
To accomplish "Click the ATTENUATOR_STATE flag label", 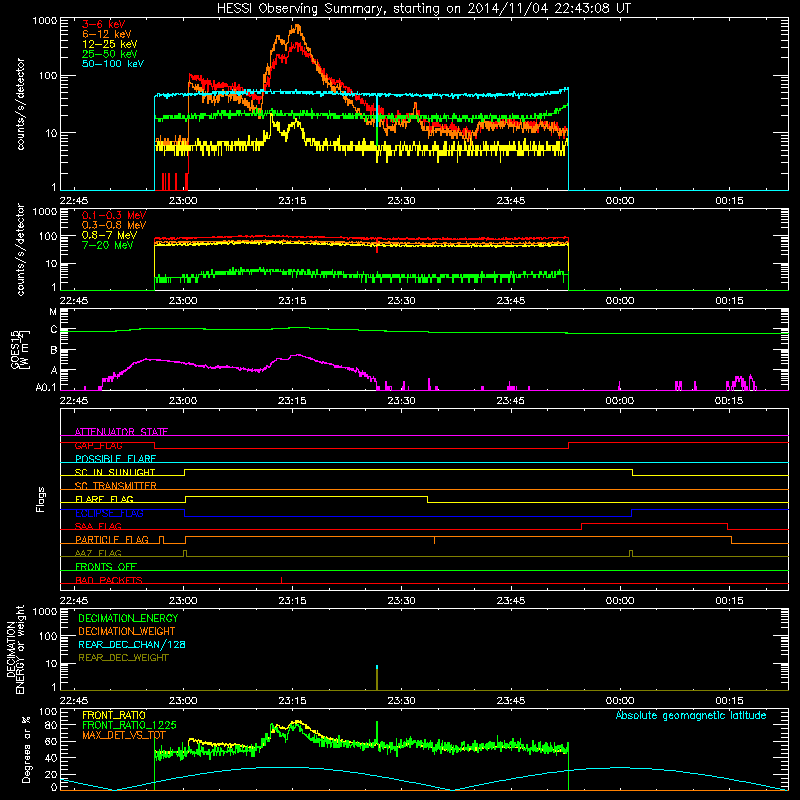I will coord(121,432).
